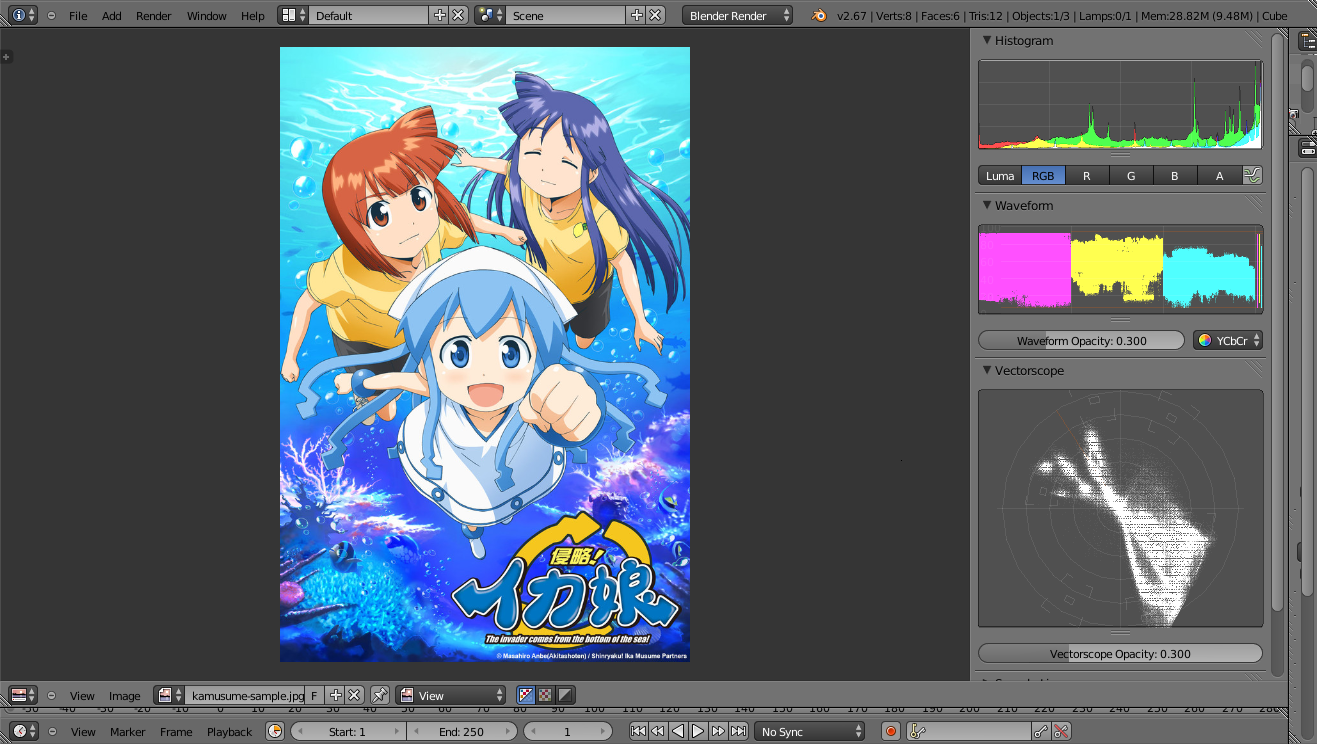Open the scene browse icon
This screenshot has height=744, width=1317.
pos(489,15)
